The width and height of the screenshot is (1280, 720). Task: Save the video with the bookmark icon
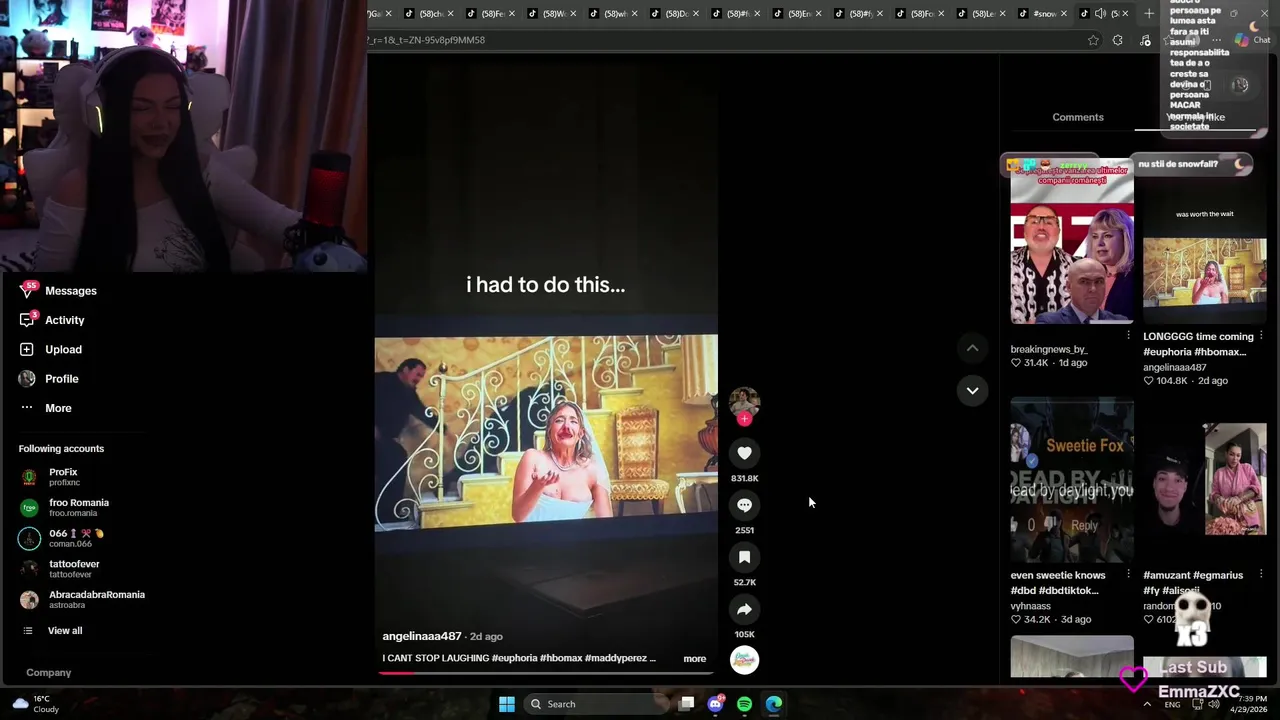pyautogui.click(x=744, y=557)
